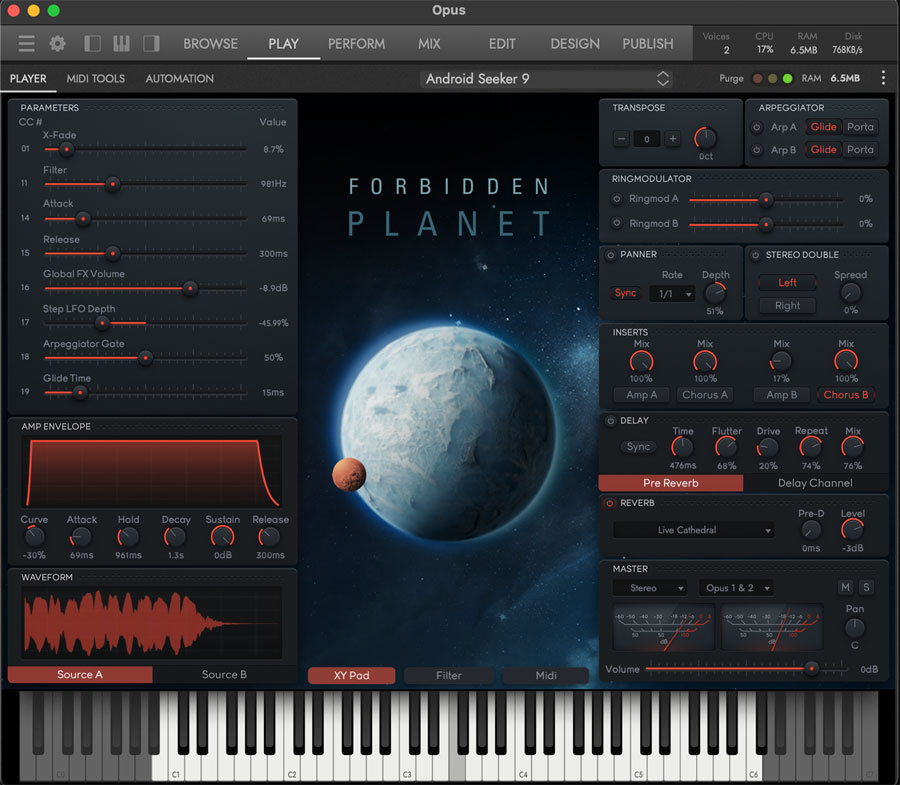Open the Live Cathedral reverb dropdown
The width and height of the screenshot is (900, 785).
coord(693,530)
